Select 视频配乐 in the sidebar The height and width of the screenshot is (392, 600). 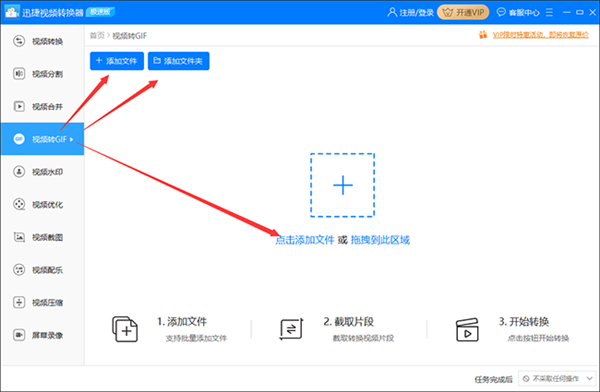tap(42, 270)
